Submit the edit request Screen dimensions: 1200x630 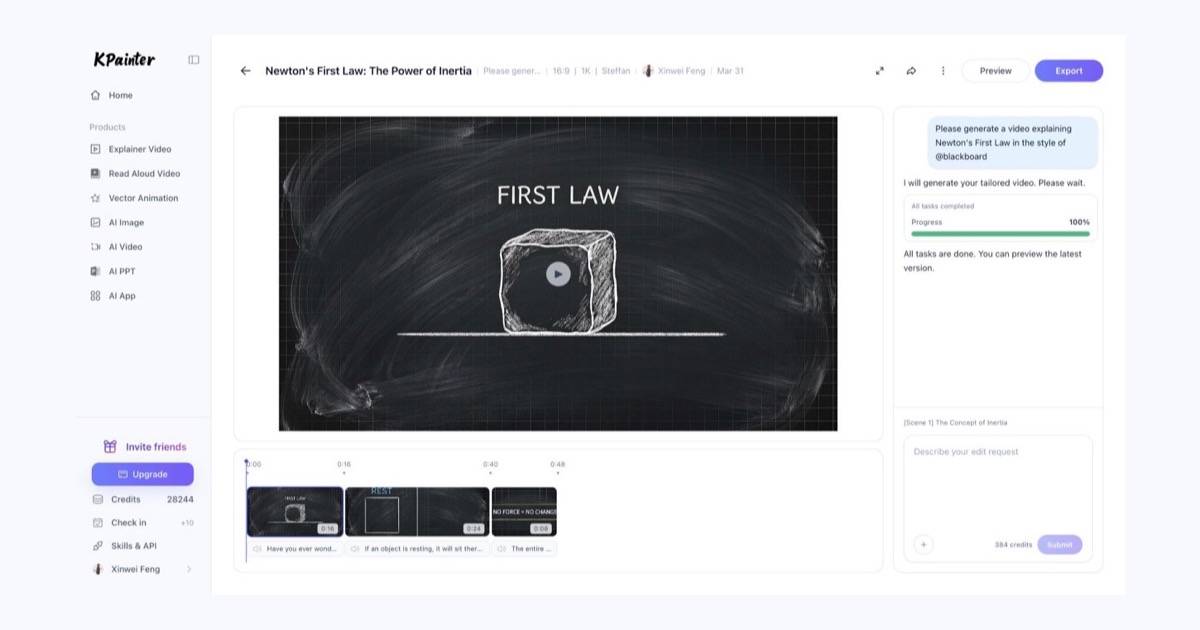pyautogui.click(x=1059, y=545)
